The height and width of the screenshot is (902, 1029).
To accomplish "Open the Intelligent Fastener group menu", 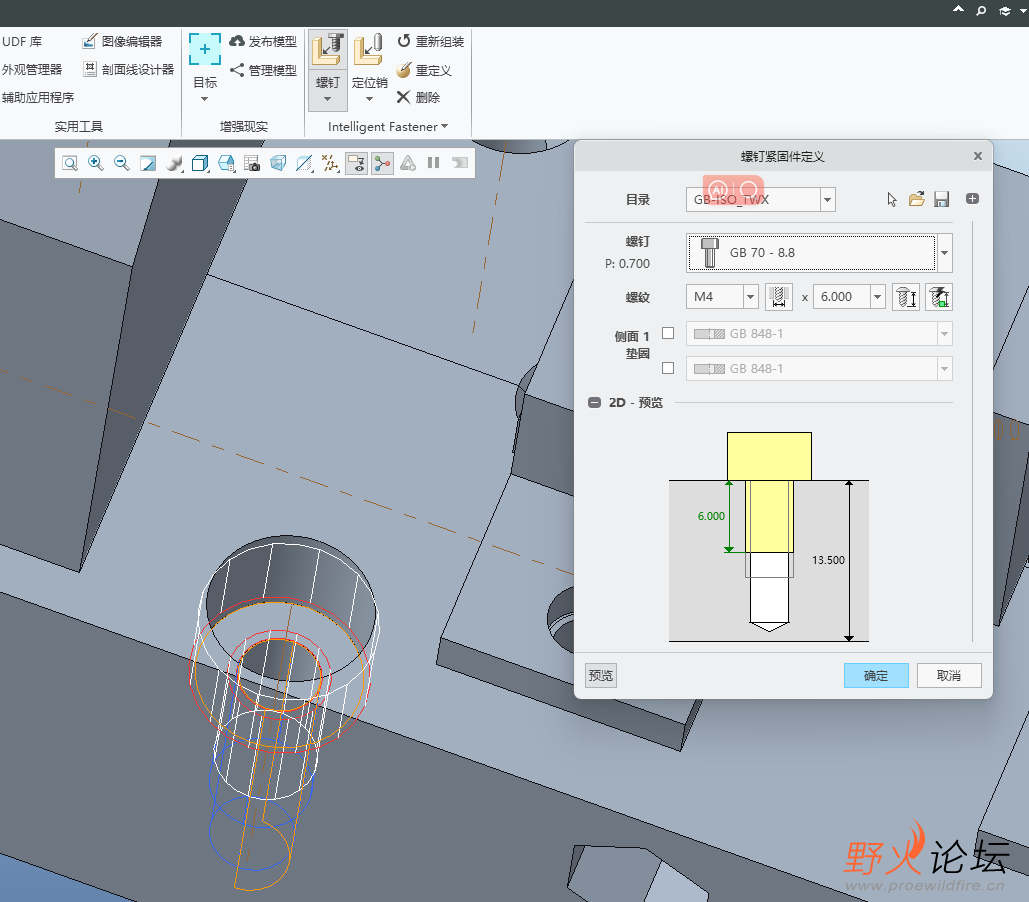I will [x=388, y=127].
